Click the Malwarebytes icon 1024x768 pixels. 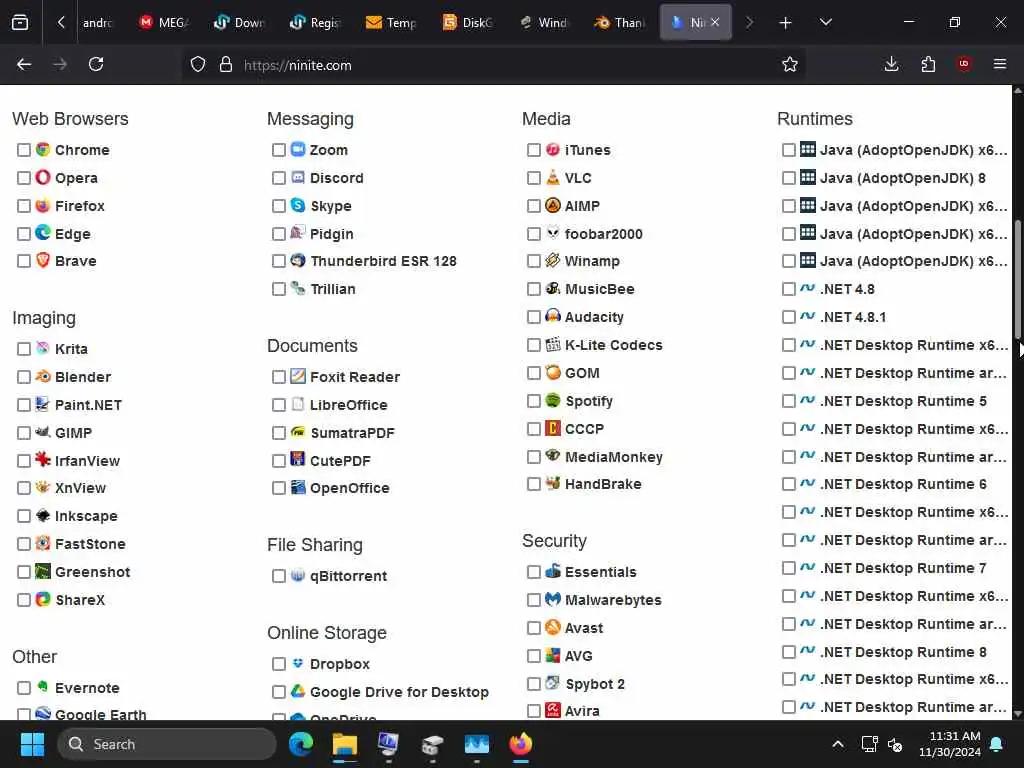[x=553, y=599]
